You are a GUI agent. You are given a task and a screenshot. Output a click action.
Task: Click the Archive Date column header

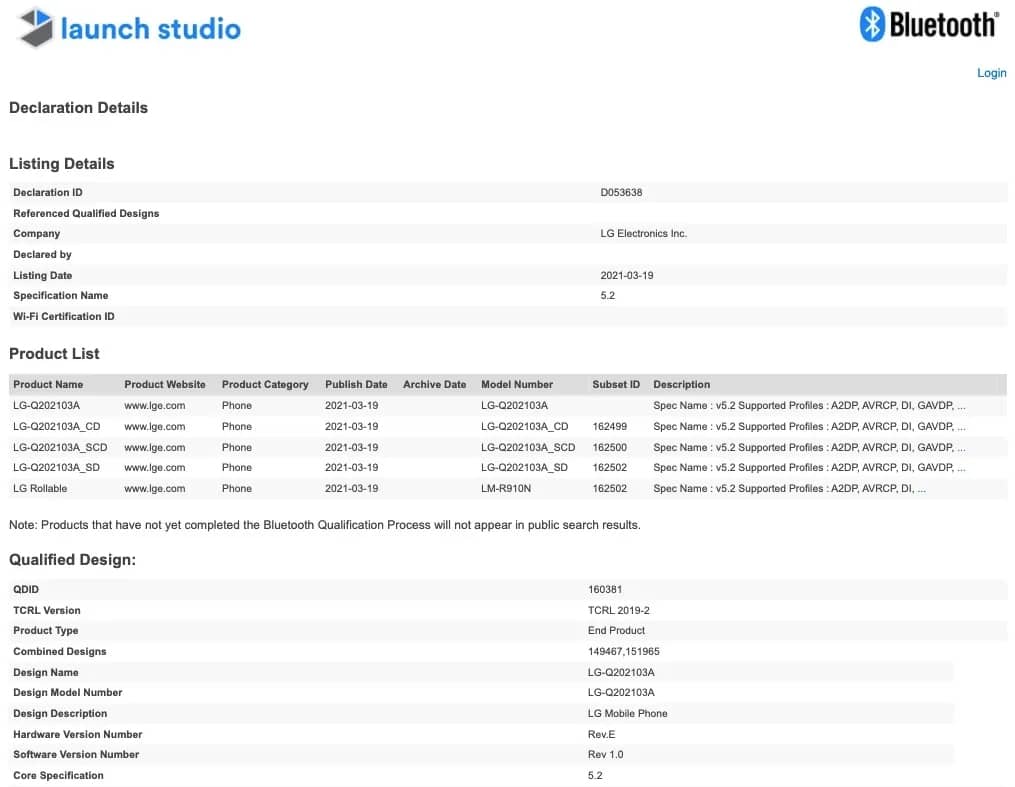click(x=434, y=385)
